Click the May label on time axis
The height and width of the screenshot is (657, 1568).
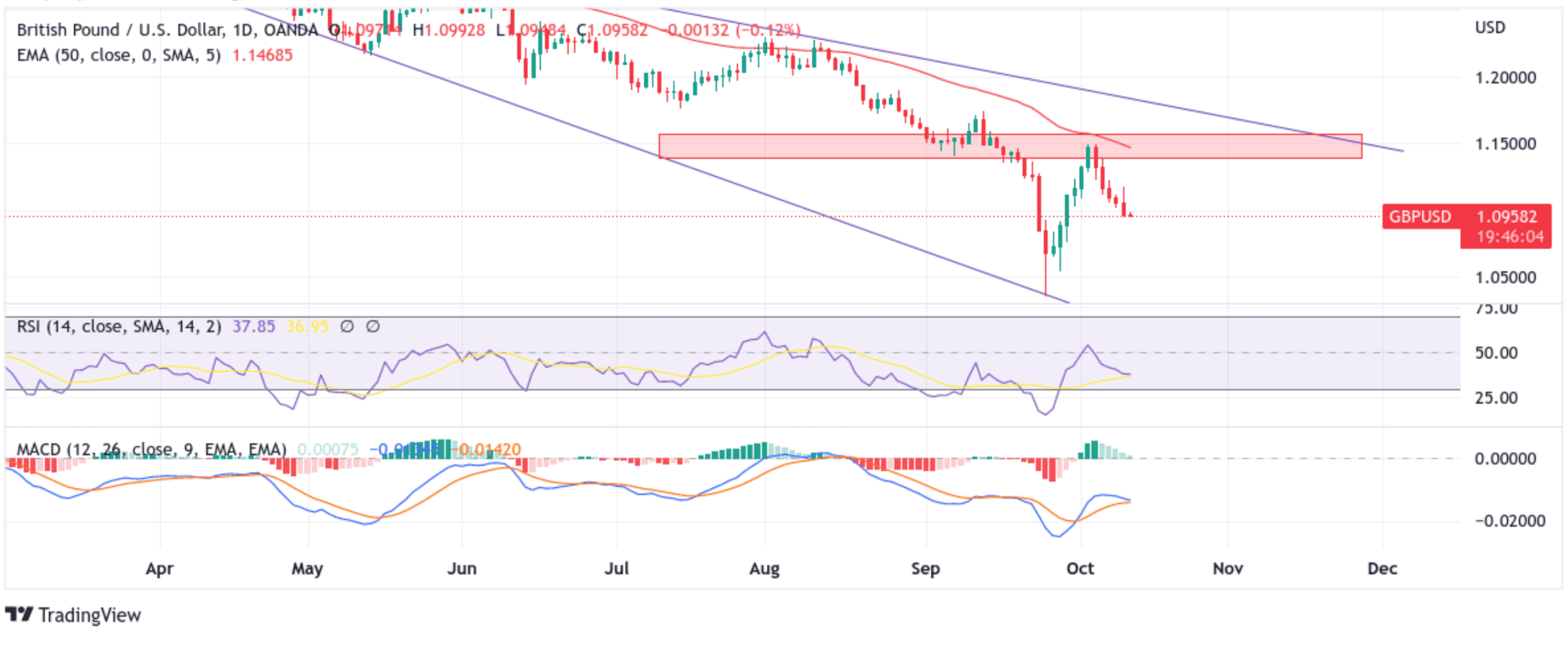click(x=307, y=569)
